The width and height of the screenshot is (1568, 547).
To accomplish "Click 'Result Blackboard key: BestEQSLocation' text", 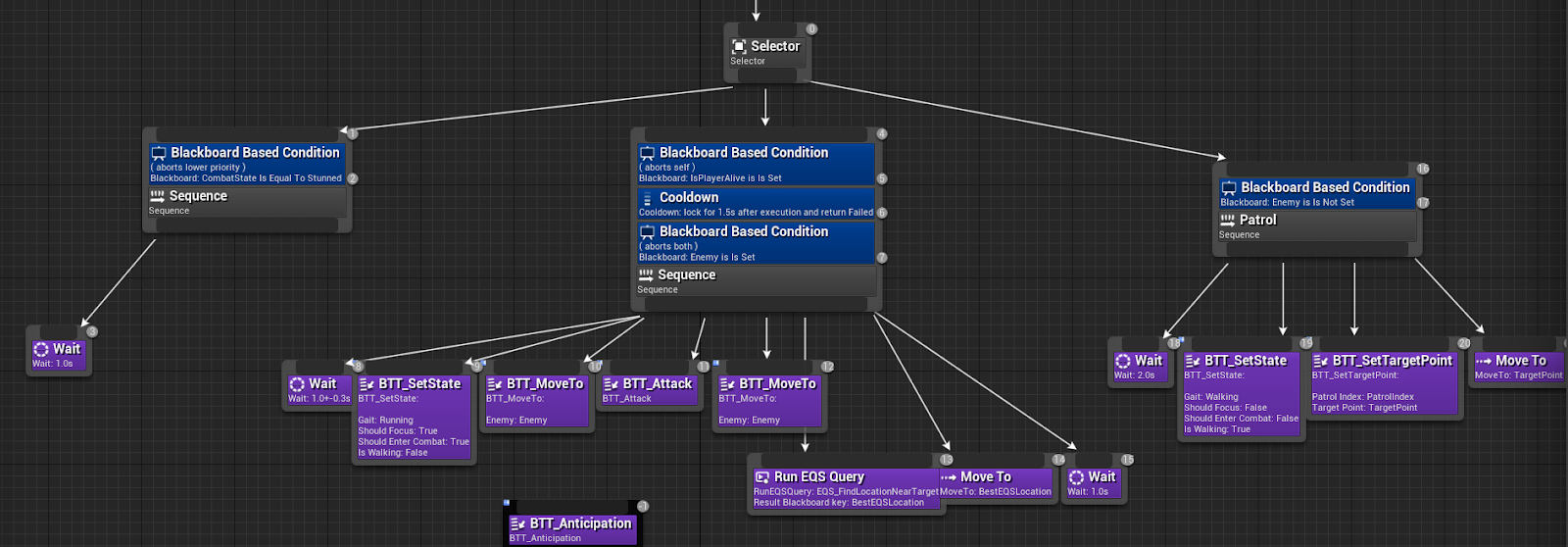I will [839, 502].
